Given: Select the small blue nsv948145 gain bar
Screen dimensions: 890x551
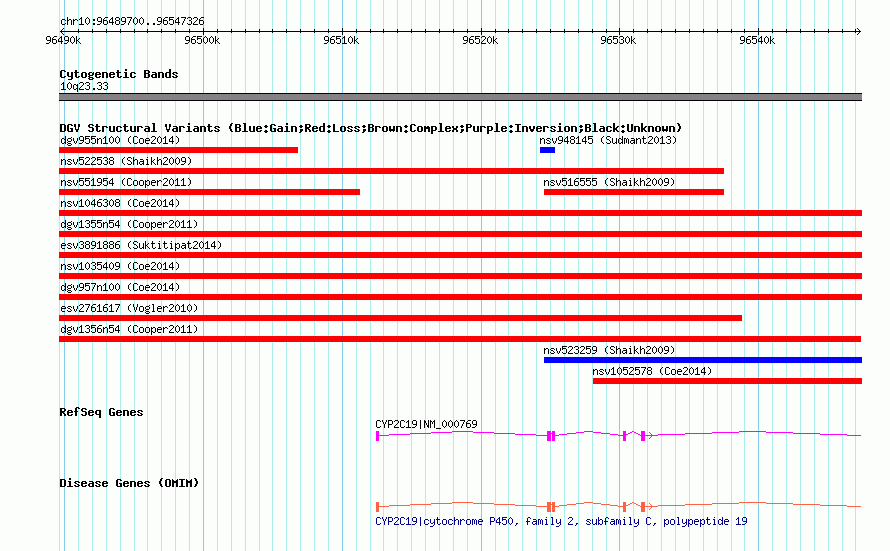Looking at the screenshot, I should coord(547,150).
